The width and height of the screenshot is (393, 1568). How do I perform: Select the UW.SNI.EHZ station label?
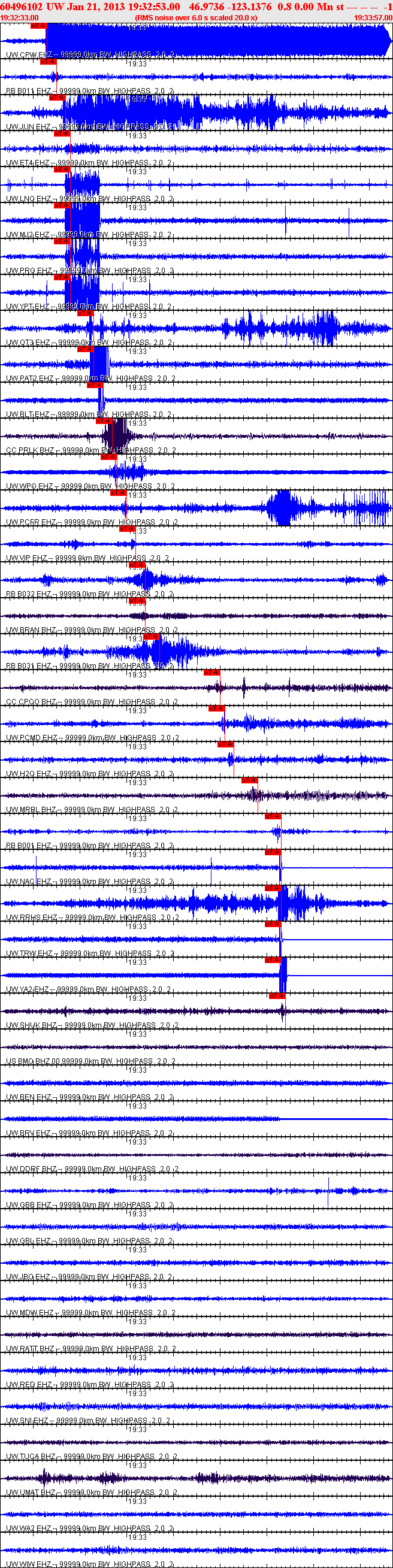28,1419
